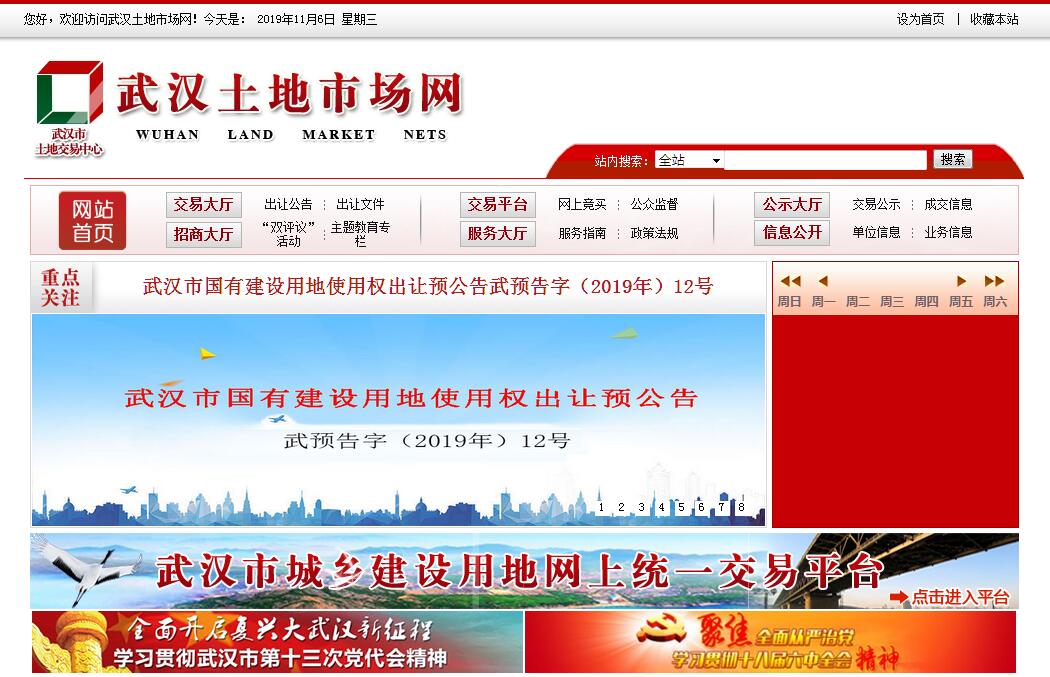The width and height of the screenshot is (1050, 677).
Task: Click the 重点关注 badge
Action: point(61,287)
